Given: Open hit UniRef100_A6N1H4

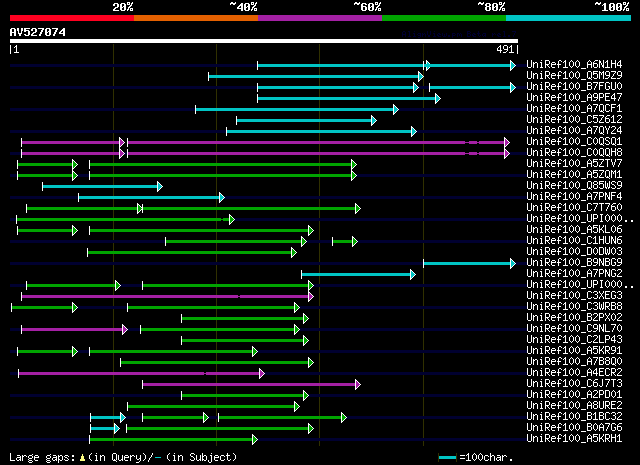Looking at the screenshot, I should pos(574,65).
